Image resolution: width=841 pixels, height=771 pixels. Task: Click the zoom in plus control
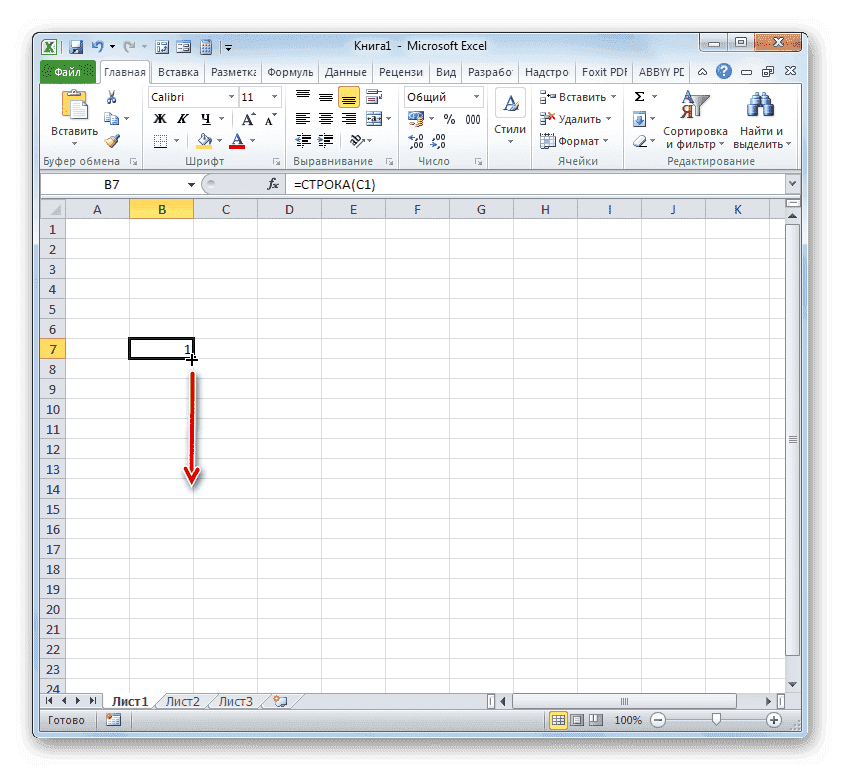774,719
